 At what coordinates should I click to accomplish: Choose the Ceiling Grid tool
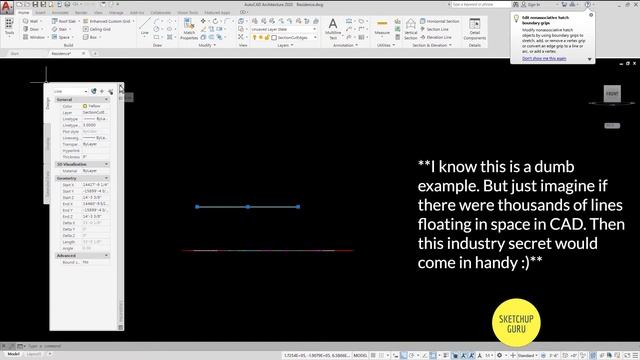[97, 29]
